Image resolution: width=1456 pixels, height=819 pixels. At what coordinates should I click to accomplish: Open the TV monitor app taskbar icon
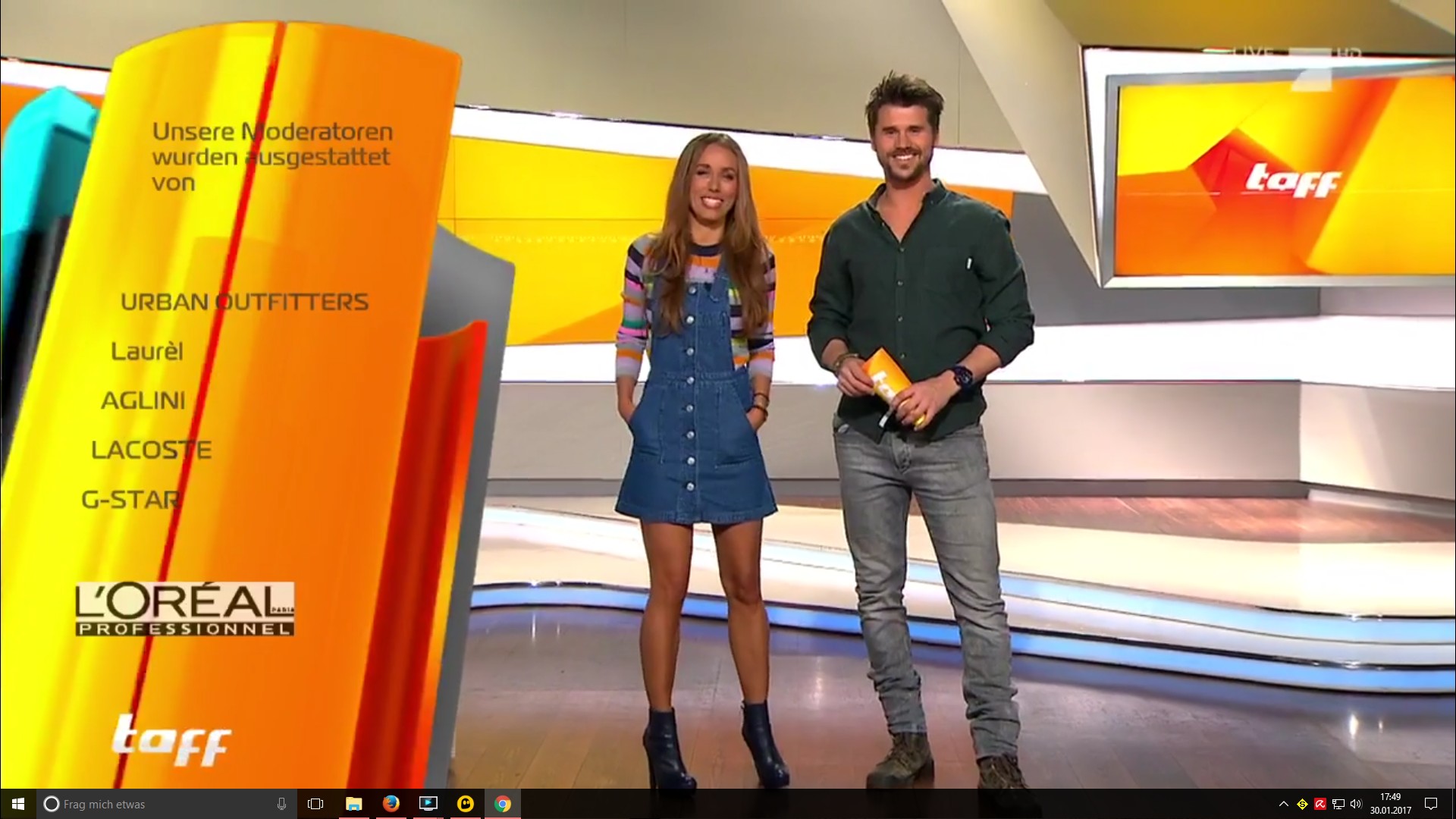coord(428,804)
